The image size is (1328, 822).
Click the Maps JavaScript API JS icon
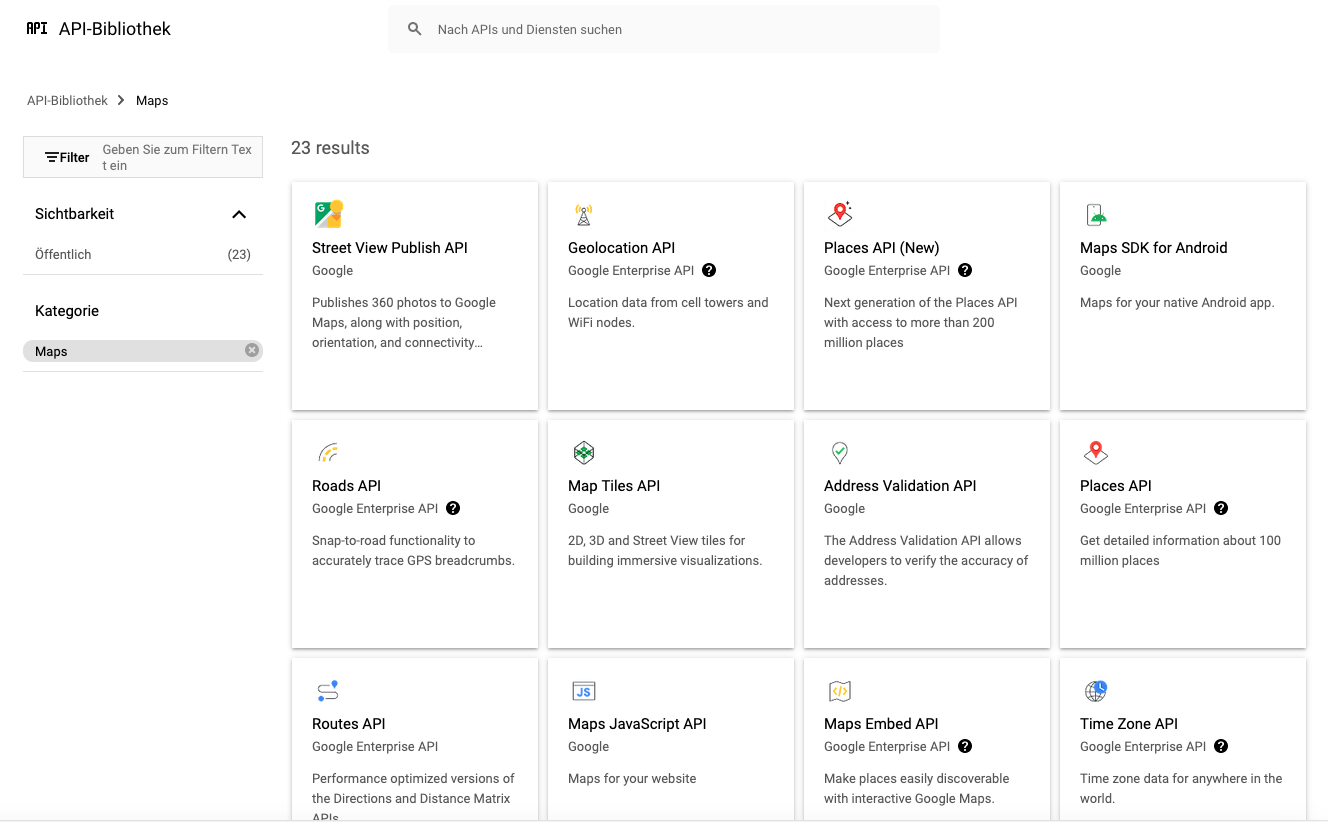(584, 691)
